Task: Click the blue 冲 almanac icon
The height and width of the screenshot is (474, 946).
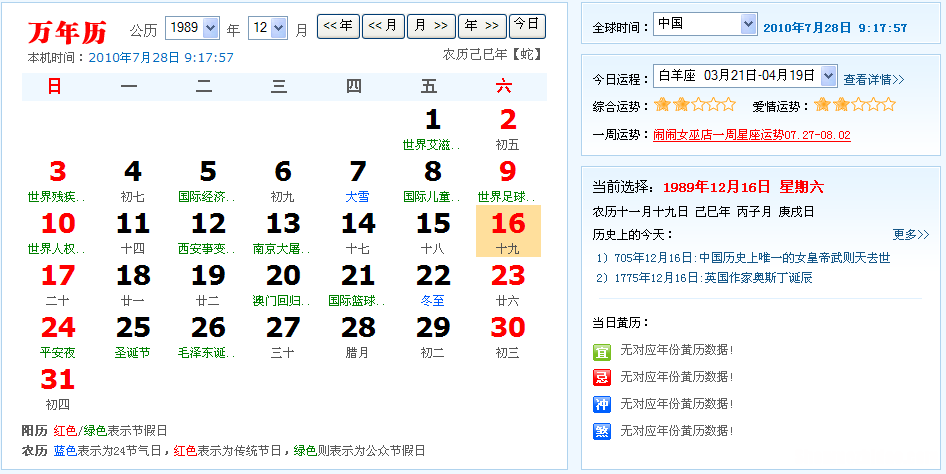Action: [x=601, y=404]
